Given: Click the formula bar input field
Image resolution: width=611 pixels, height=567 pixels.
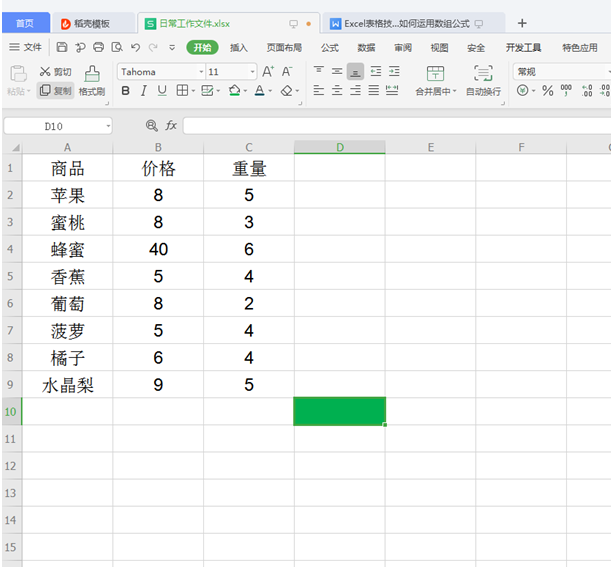Looking at the screenshot, I should coord(397,126).
